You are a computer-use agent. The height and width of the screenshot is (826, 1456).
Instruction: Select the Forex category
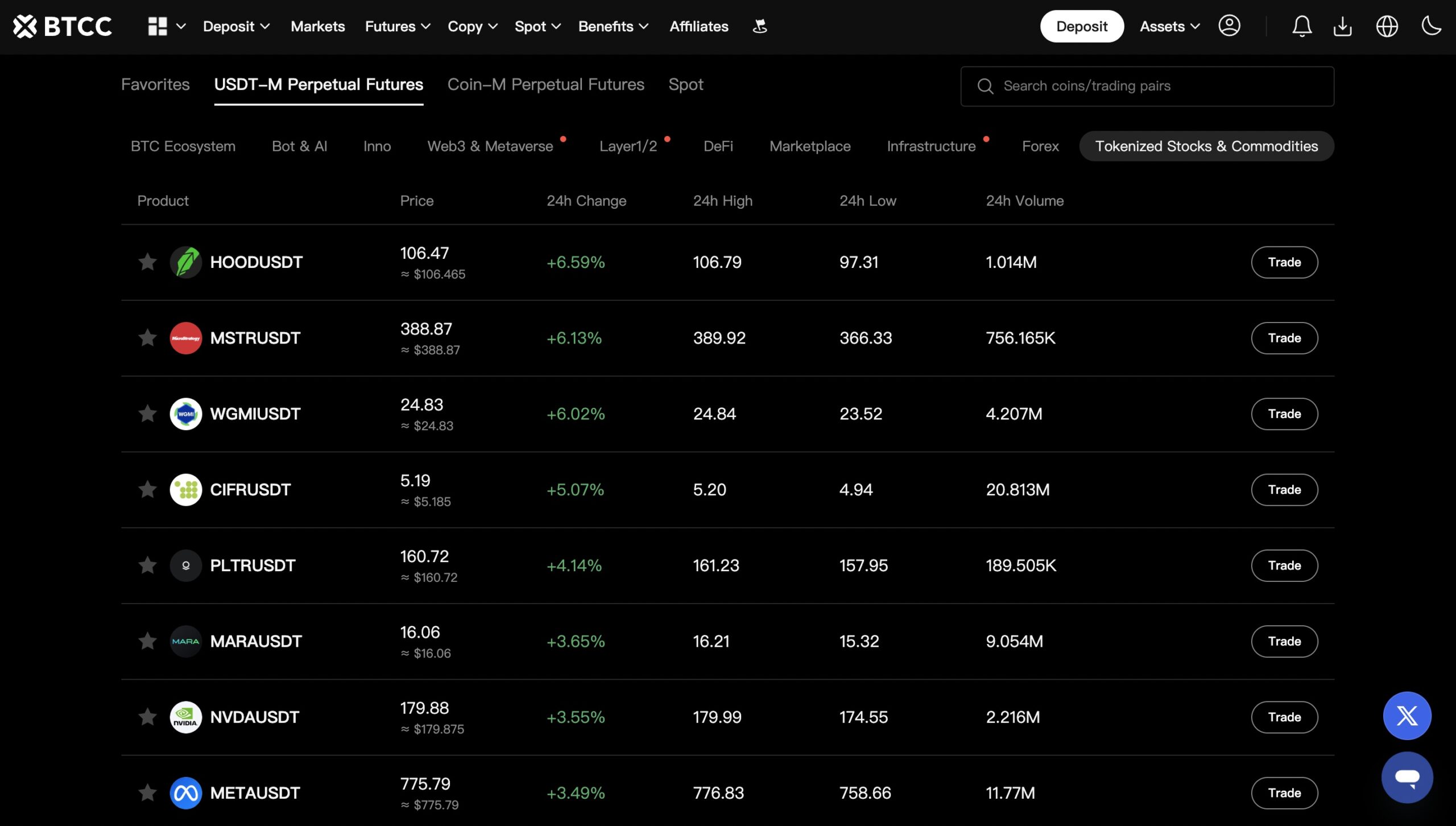(1040, 146)
